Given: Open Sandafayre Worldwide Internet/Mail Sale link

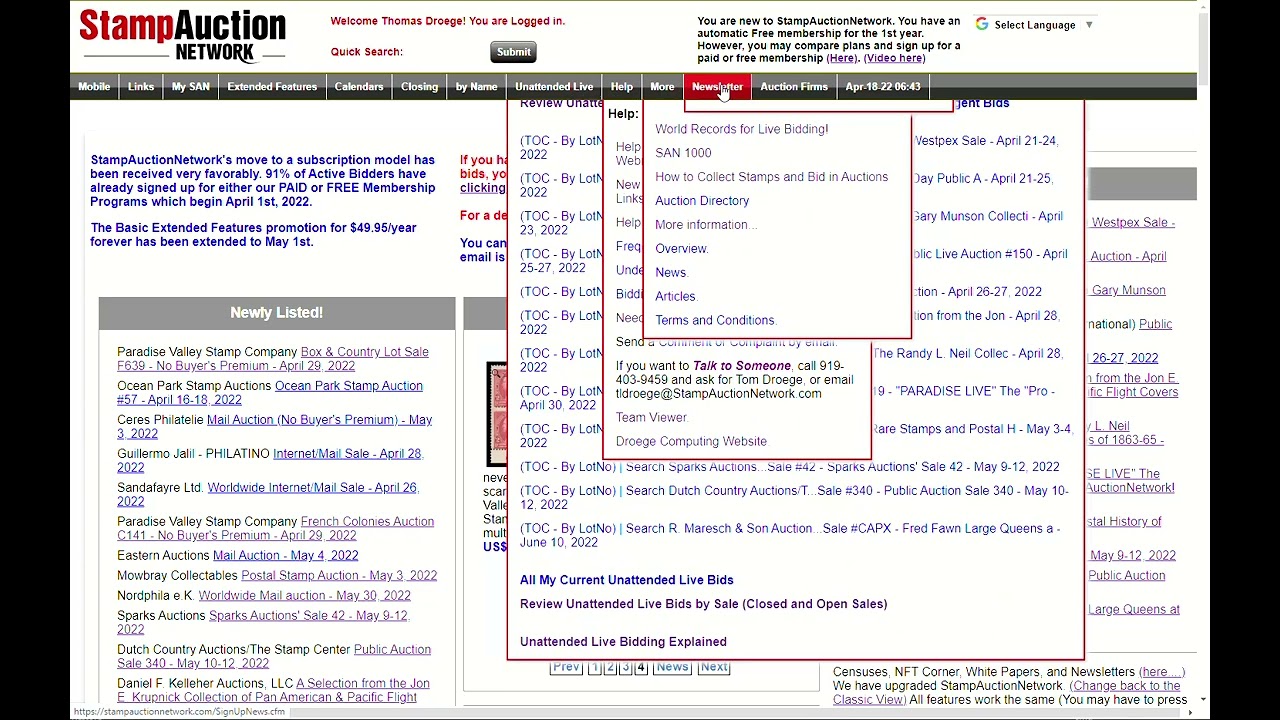Looking at the screenshot, I should [268, 495].
